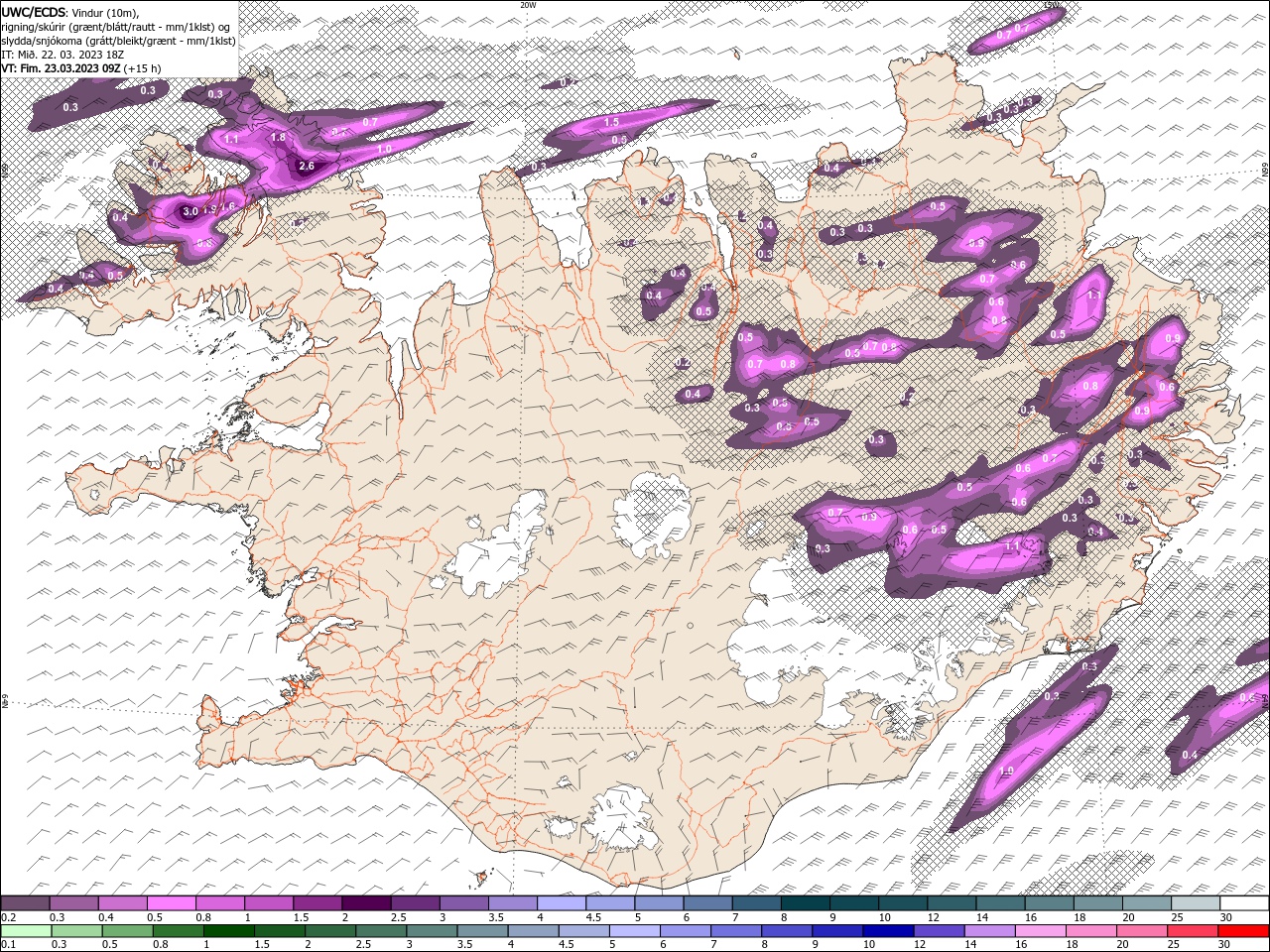Click the 1.8 precipitation value on the map

(279, 138)
